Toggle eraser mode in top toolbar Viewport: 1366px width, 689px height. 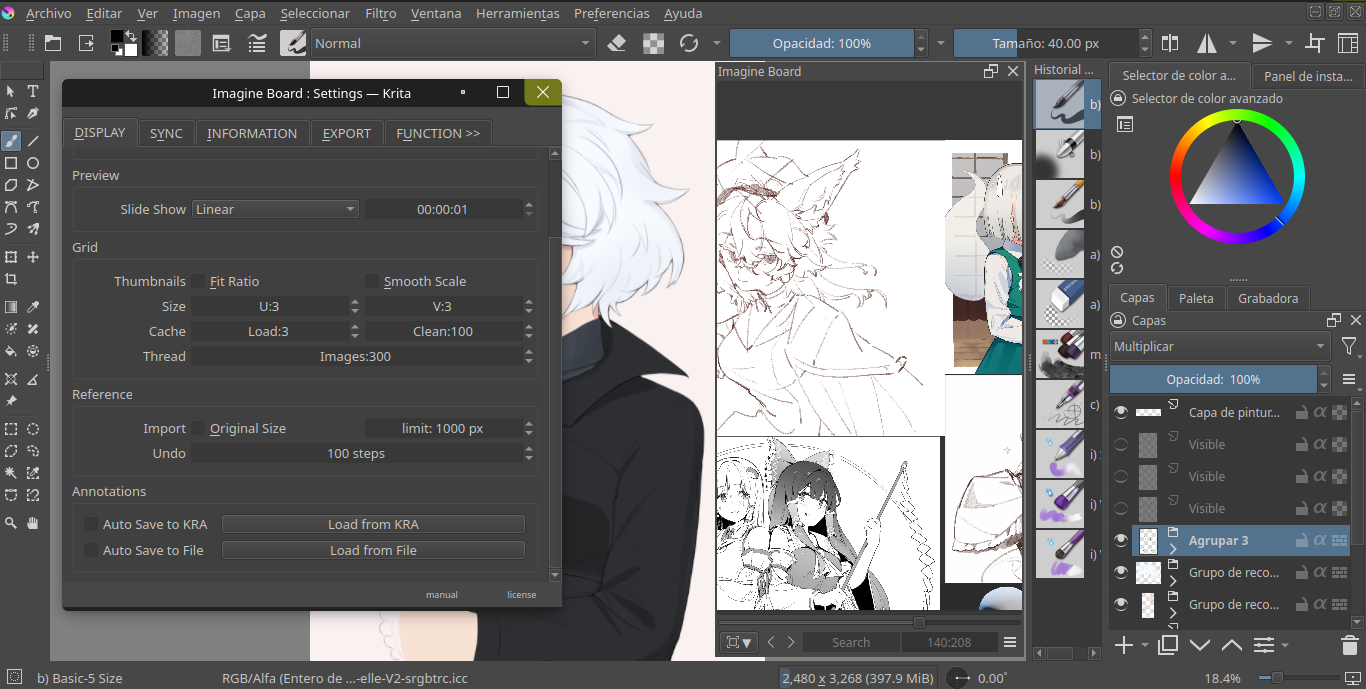pyautogui.click(x=617, y=43)
